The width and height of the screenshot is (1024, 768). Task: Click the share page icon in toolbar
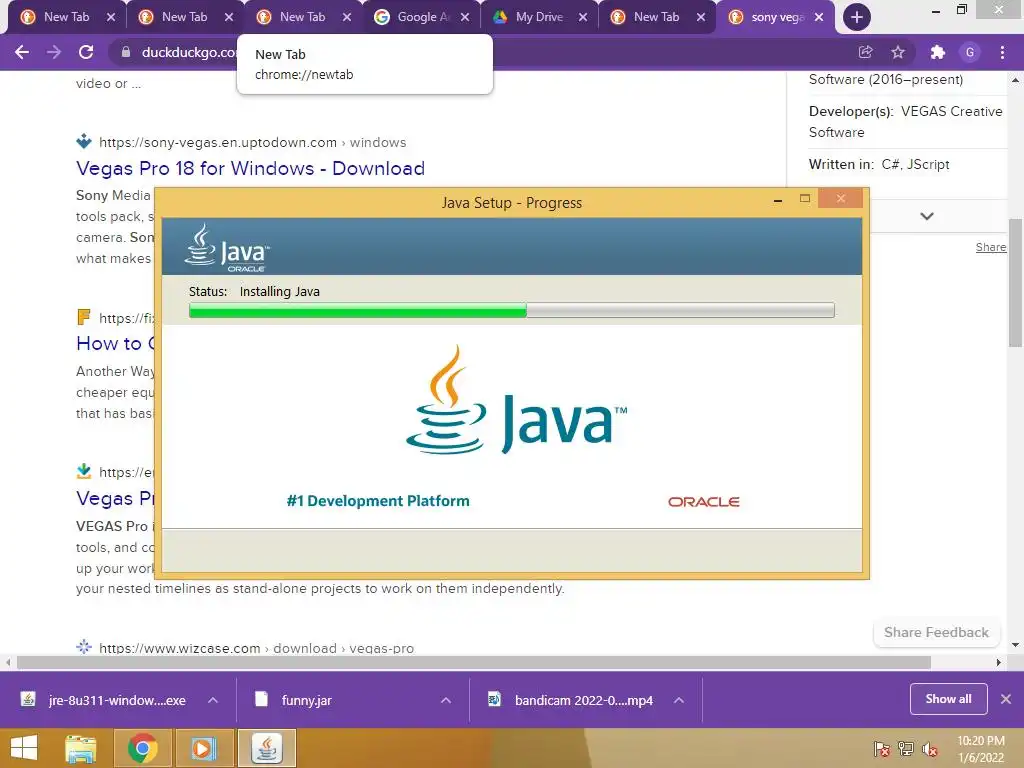click(865, 52)
